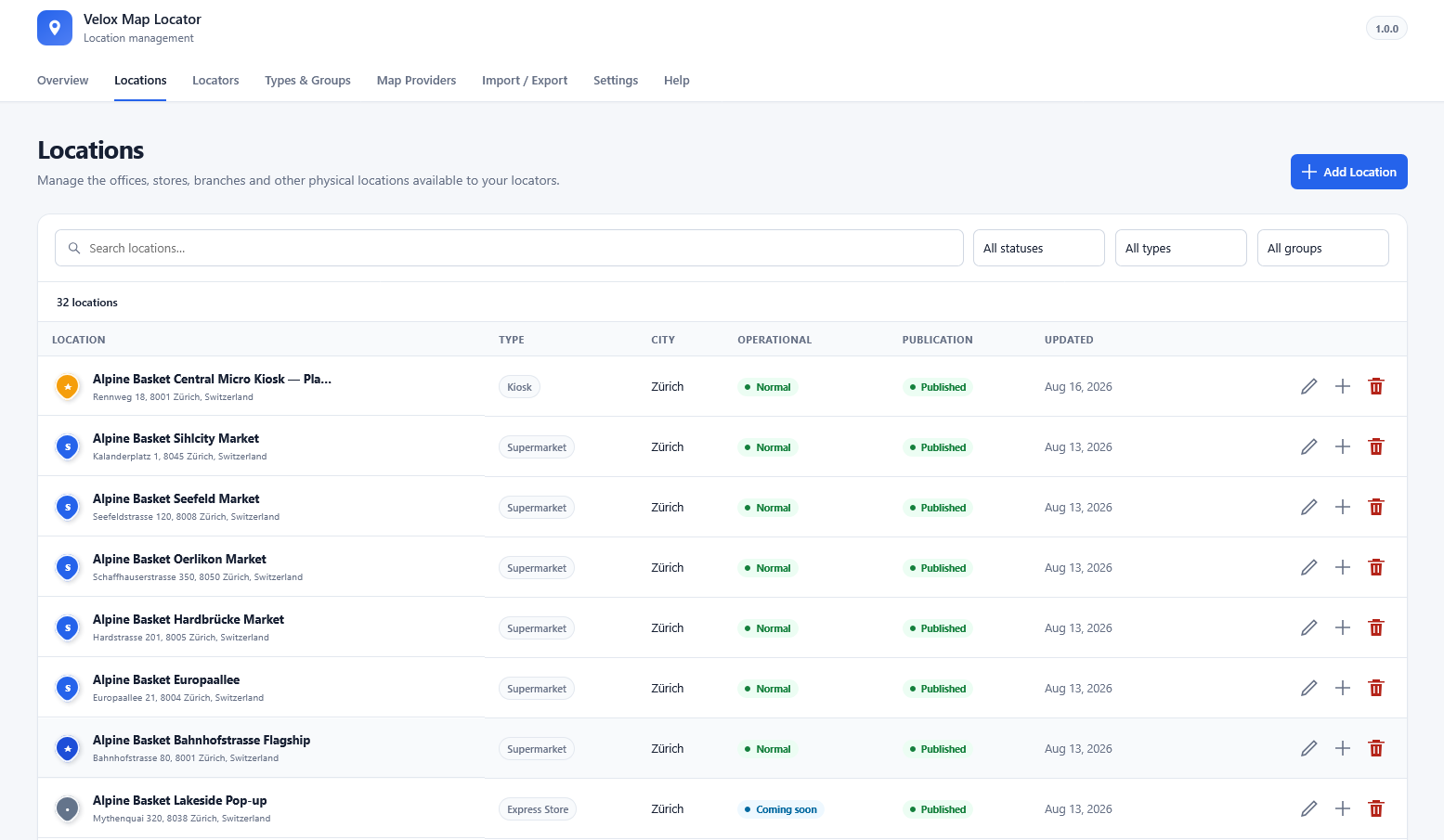Click Supermarket badge in Hardbrücke Market row
Viewport: 1444px width, 840px height.
(537, 628)
